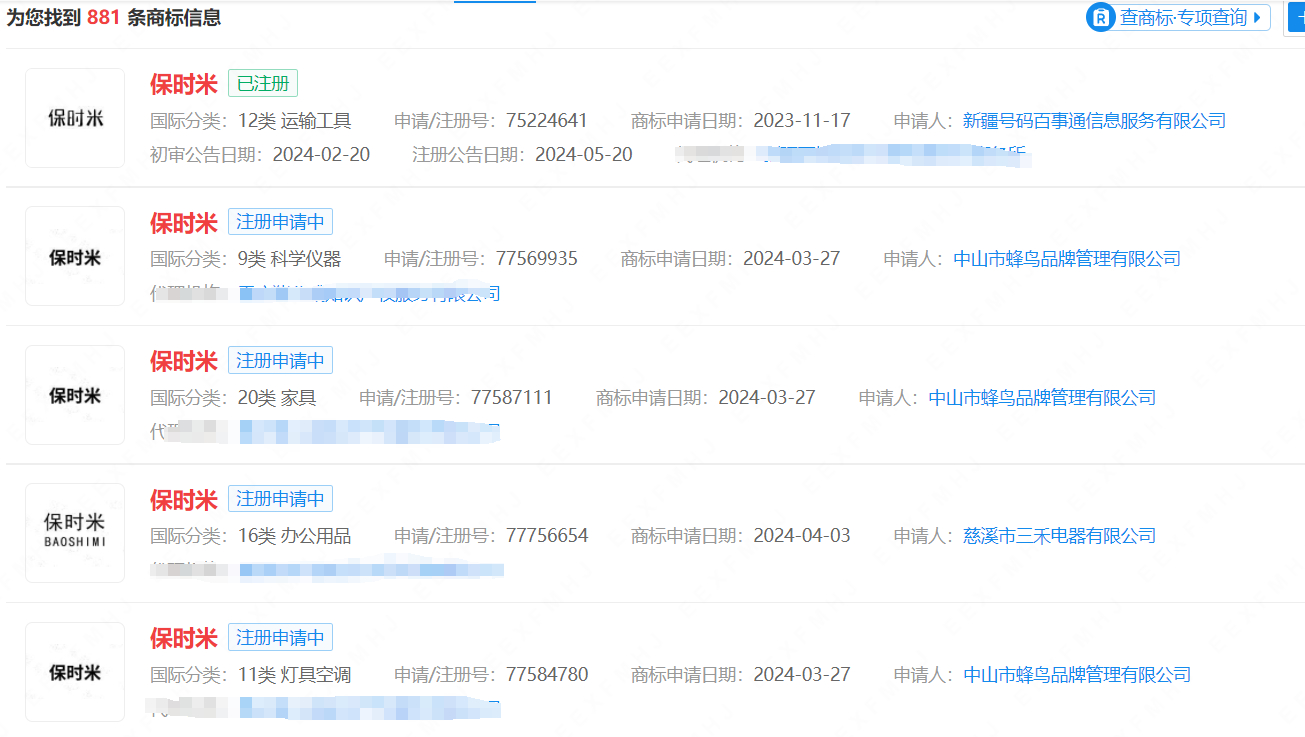
Task: Open the 保时米 title with 已注册 status
Action: pos(184,84)
